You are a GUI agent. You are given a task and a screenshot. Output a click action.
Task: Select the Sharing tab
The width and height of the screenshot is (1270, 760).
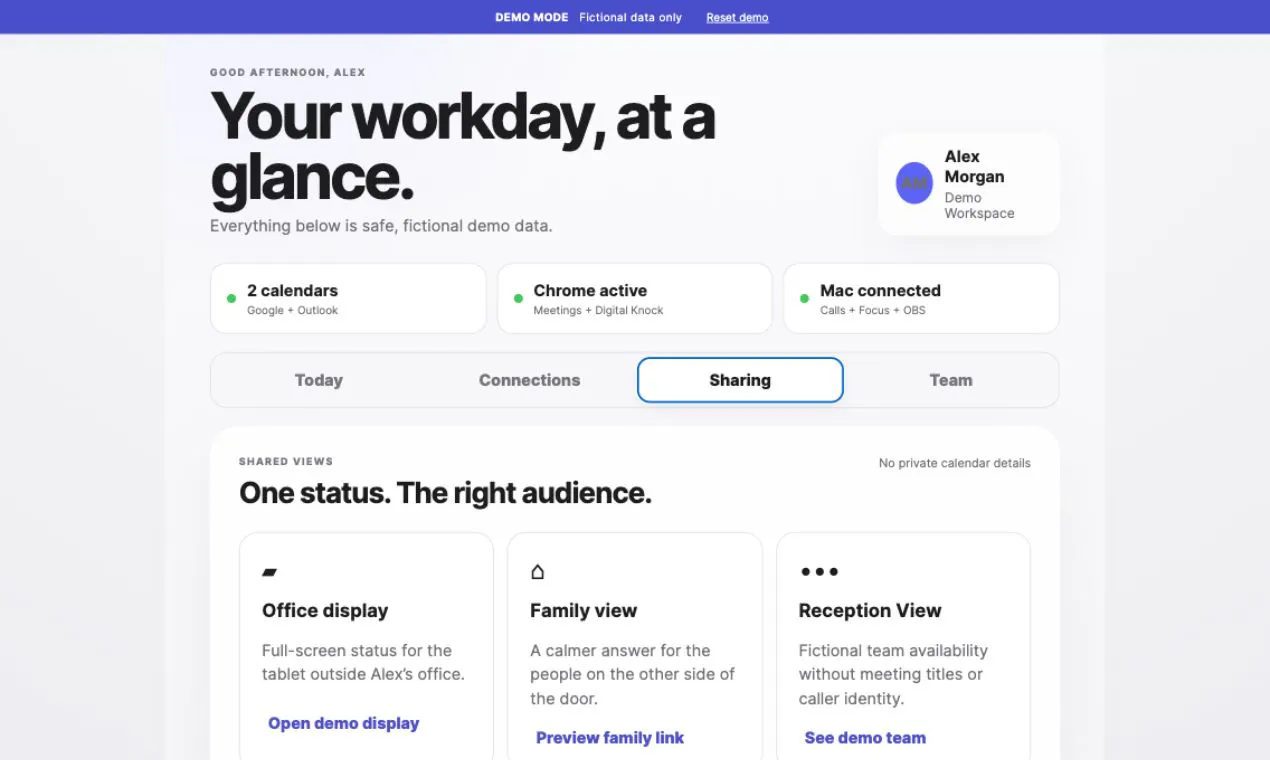(740, 380)
